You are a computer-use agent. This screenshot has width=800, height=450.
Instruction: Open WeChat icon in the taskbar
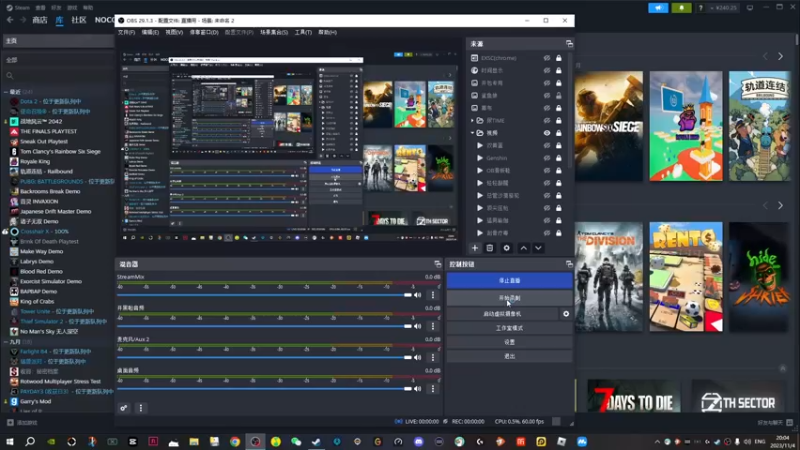(x=296, y=442)
